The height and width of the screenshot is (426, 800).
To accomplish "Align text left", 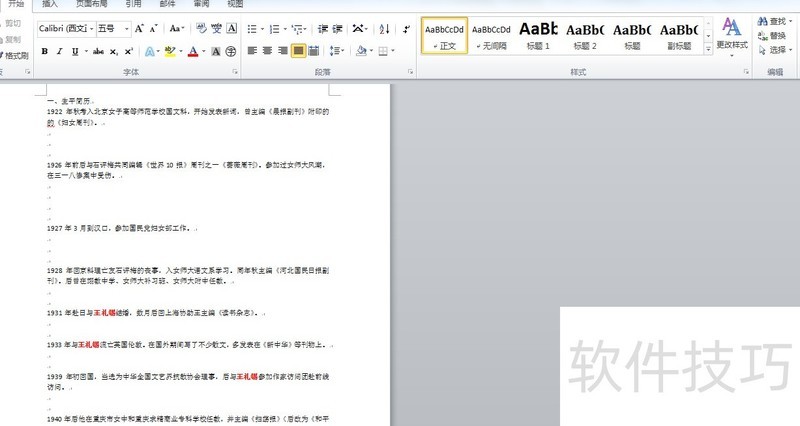I will 252,51.
